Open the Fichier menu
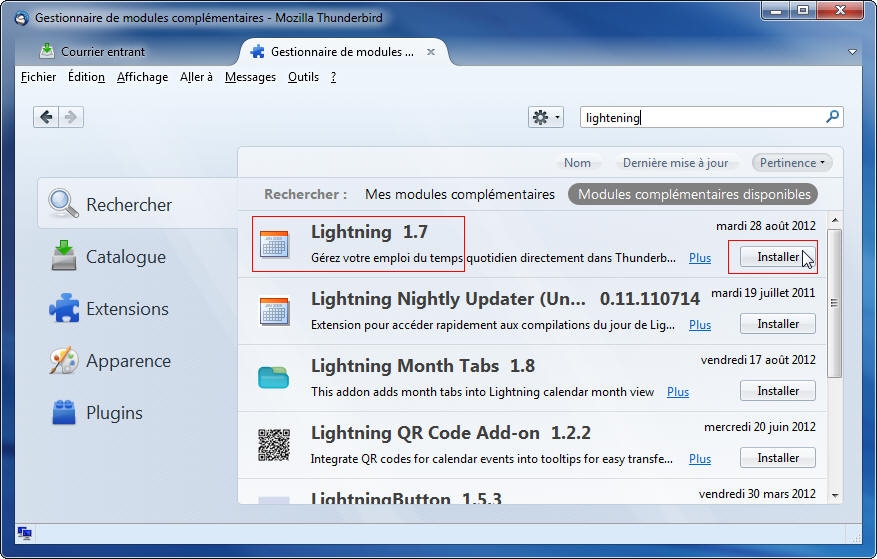The height and width of the screenshot is (559, 877). (39, 77)
